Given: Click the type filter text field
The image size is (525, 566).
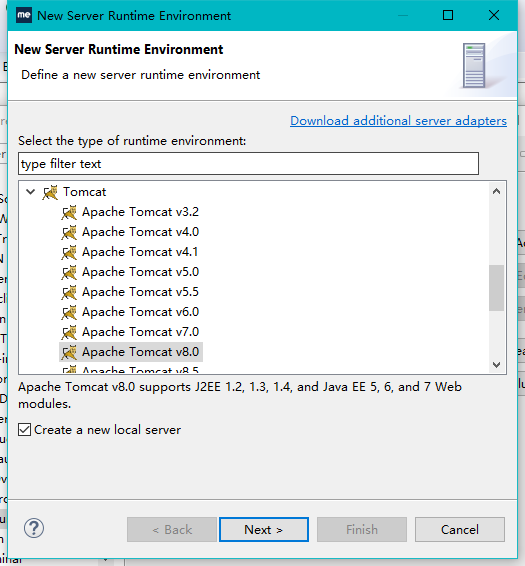Looking at the screenshot, I should [x=248, y=164].
